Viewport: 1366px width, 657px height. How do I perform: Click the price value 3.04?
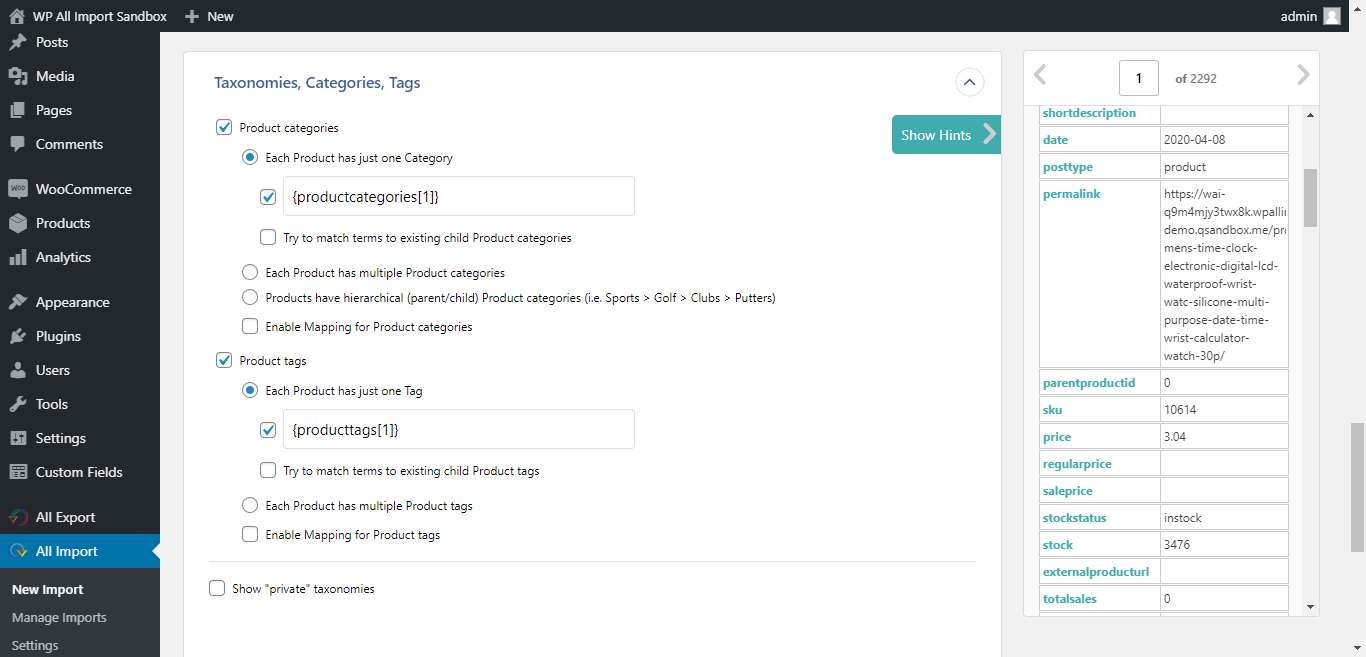1175,437
